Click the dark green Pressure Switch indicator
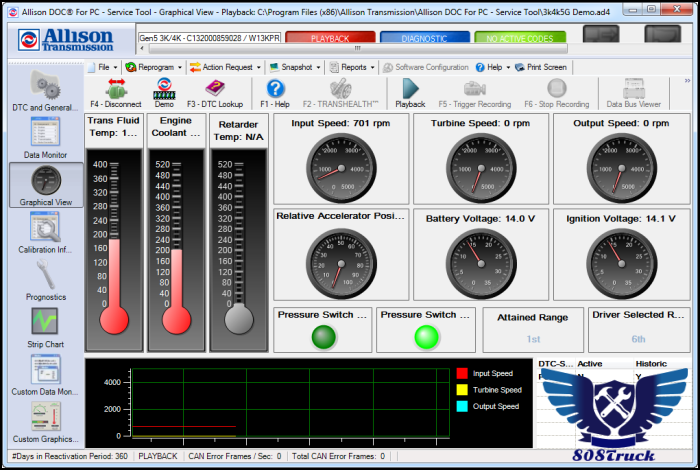The image size is (700, 470). [323, 336]
